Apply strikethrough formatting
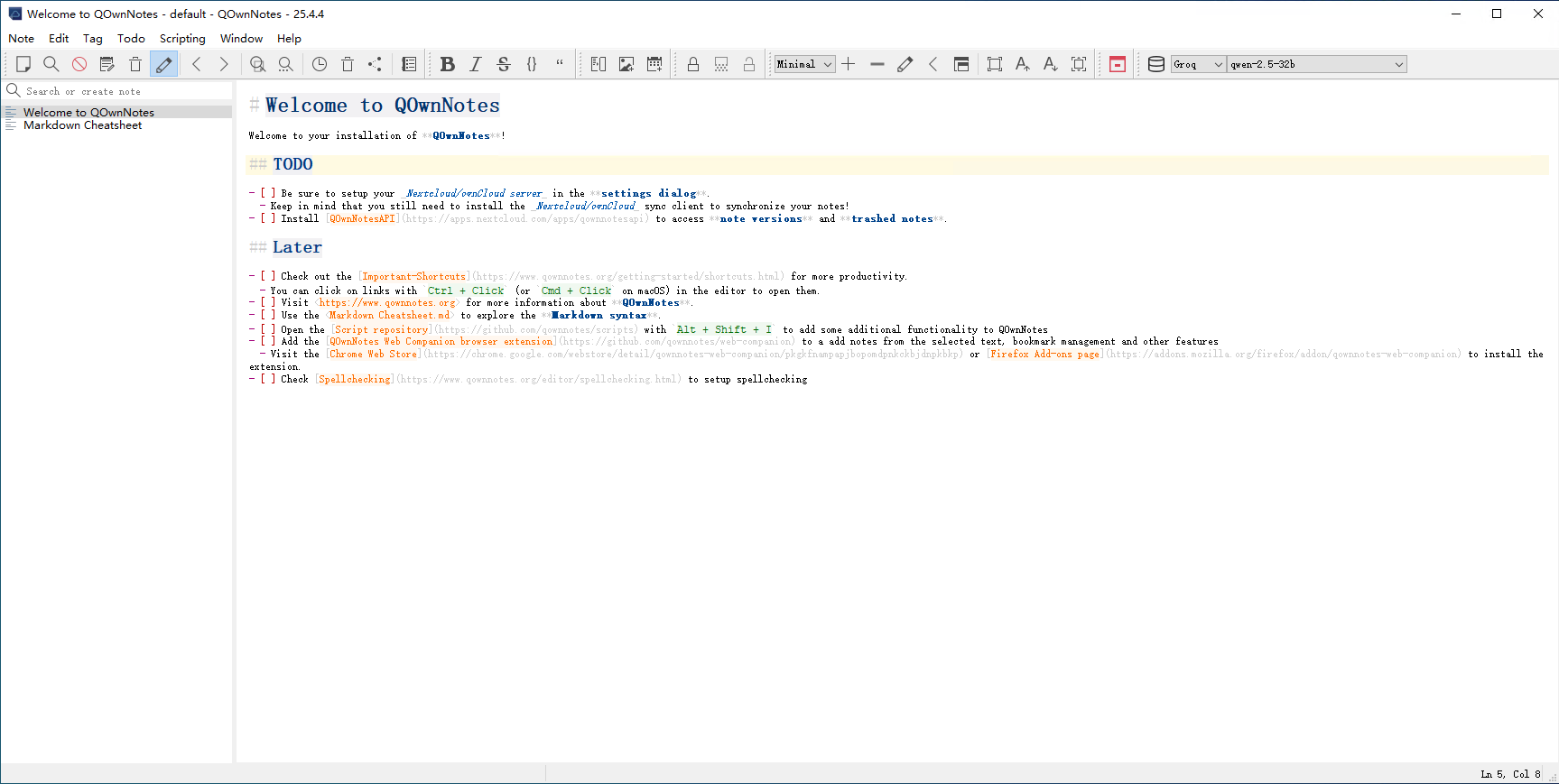Image resolution: width=1559 pixels, height=784 pixels. coord(504,64)
